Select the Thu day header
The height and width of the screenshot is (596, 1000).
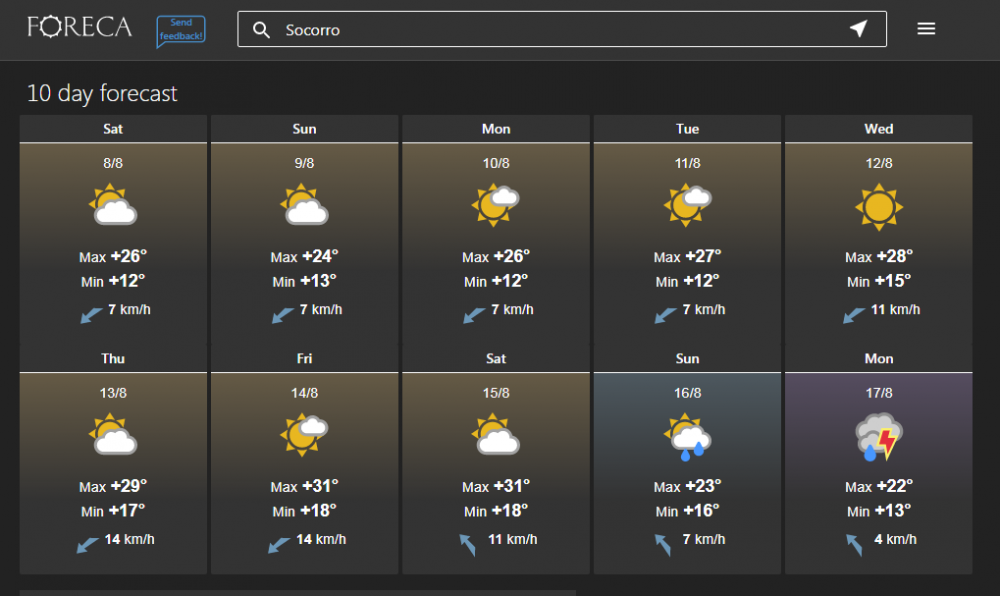pos(113,358)
